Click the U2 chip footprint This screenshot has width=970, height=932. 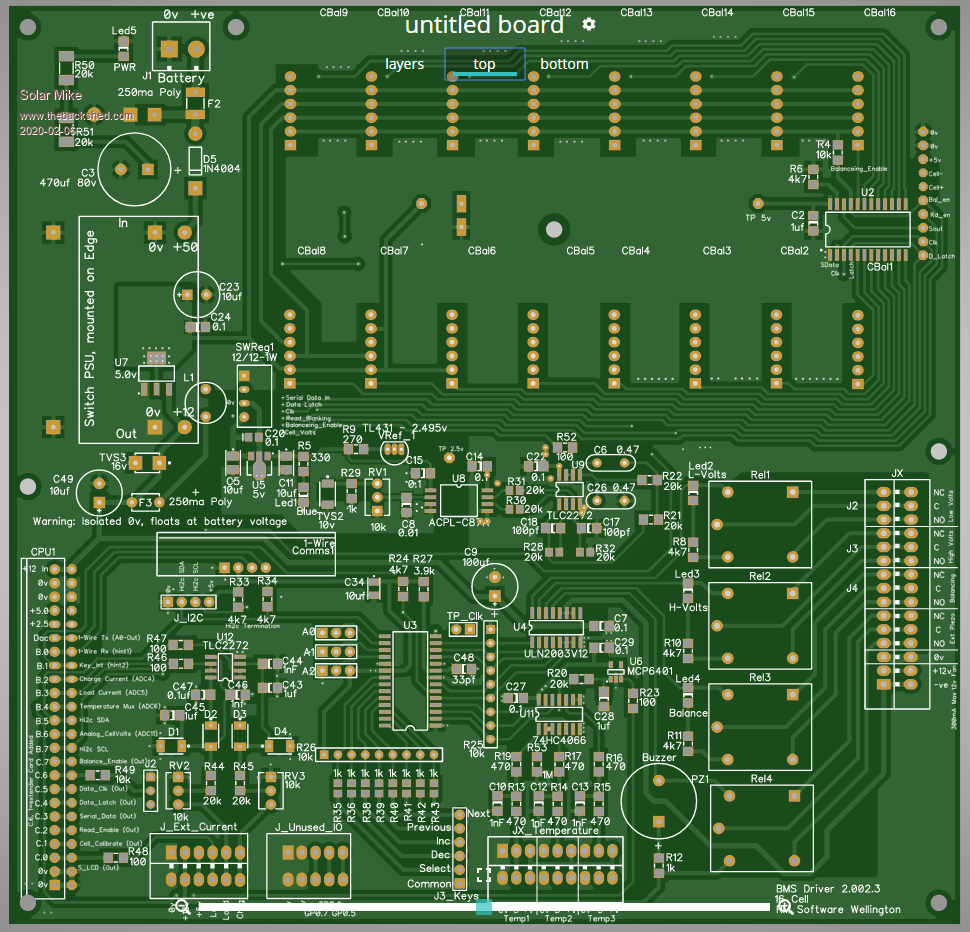click(x=866, y=228)
